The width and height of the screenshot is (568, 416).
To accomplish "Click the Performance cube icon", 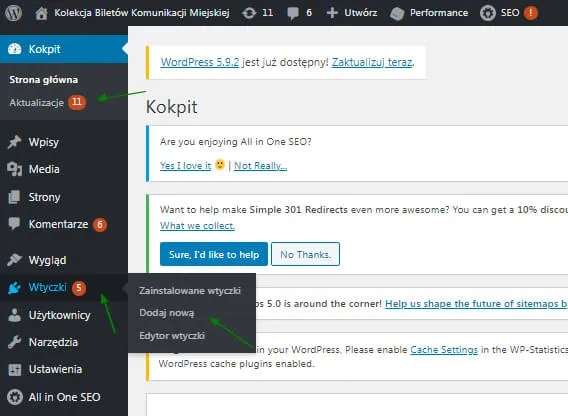I will 397,14.
